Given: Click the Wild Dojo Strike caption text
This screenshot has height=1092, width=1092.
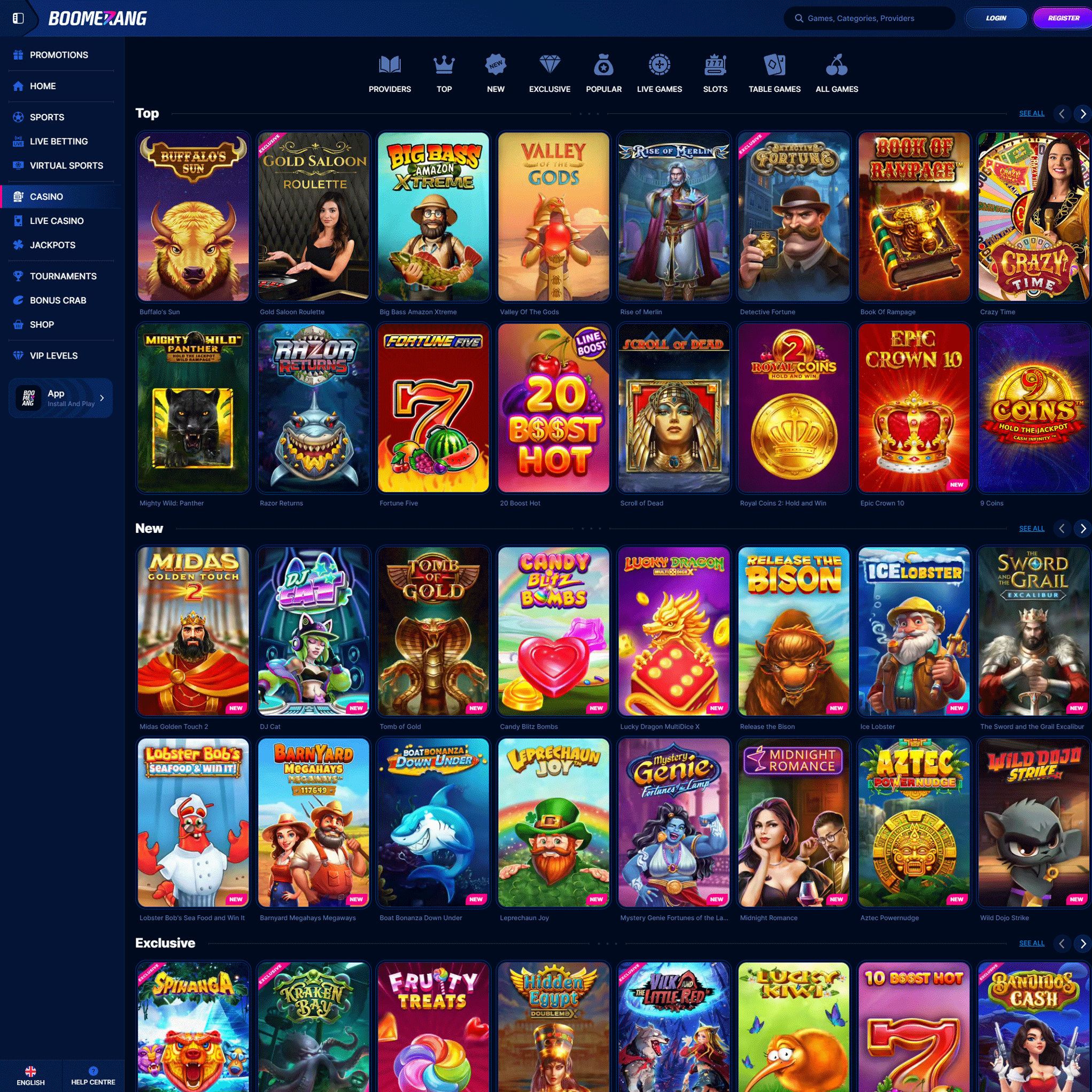Looking at the screenshot, I should click(x=1004, y=918).
